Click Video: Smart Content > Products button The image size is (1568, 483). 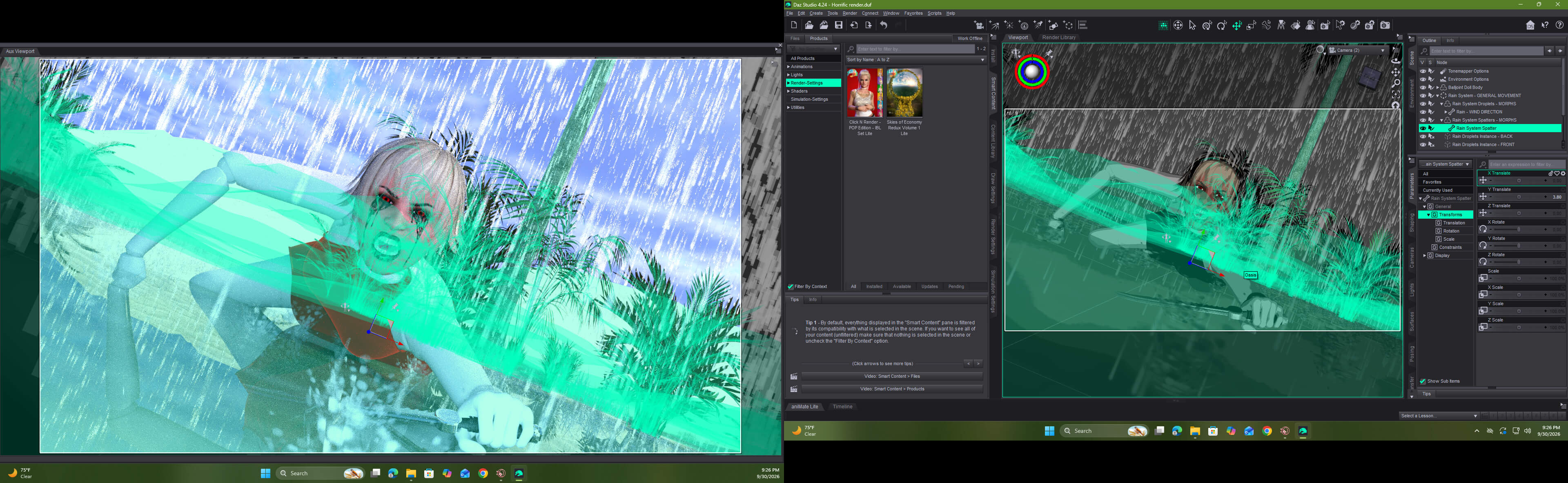click(892, 389)
